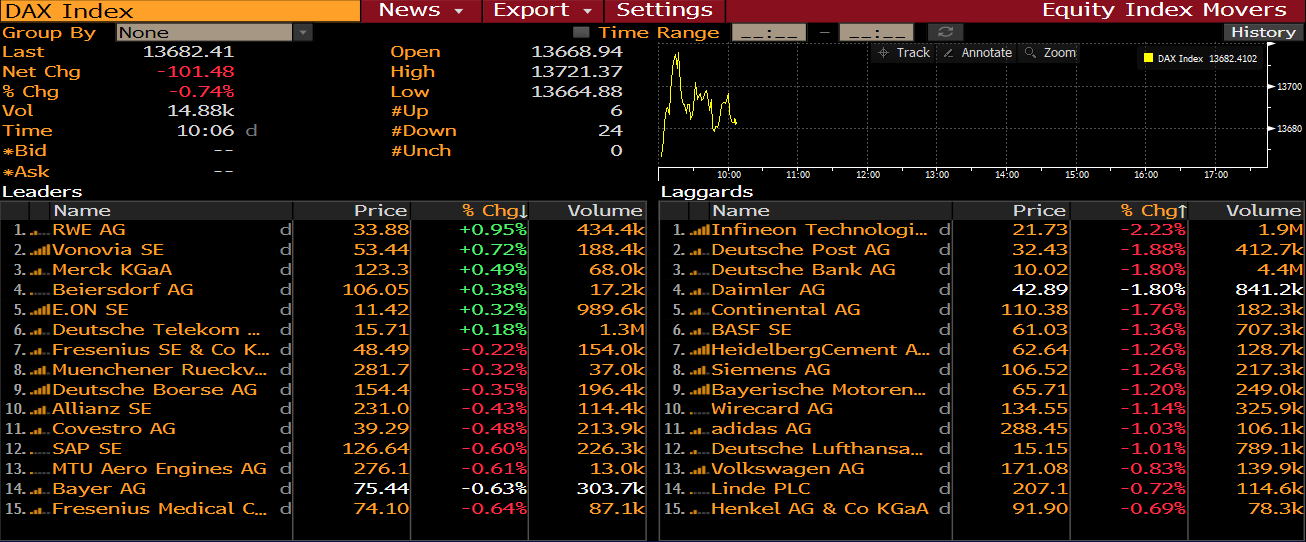Image resolution: width=1306 pixels, height=542 pixels.
Task: Click signal bars icon beside Siemens AG
Action: click(699, 370)
